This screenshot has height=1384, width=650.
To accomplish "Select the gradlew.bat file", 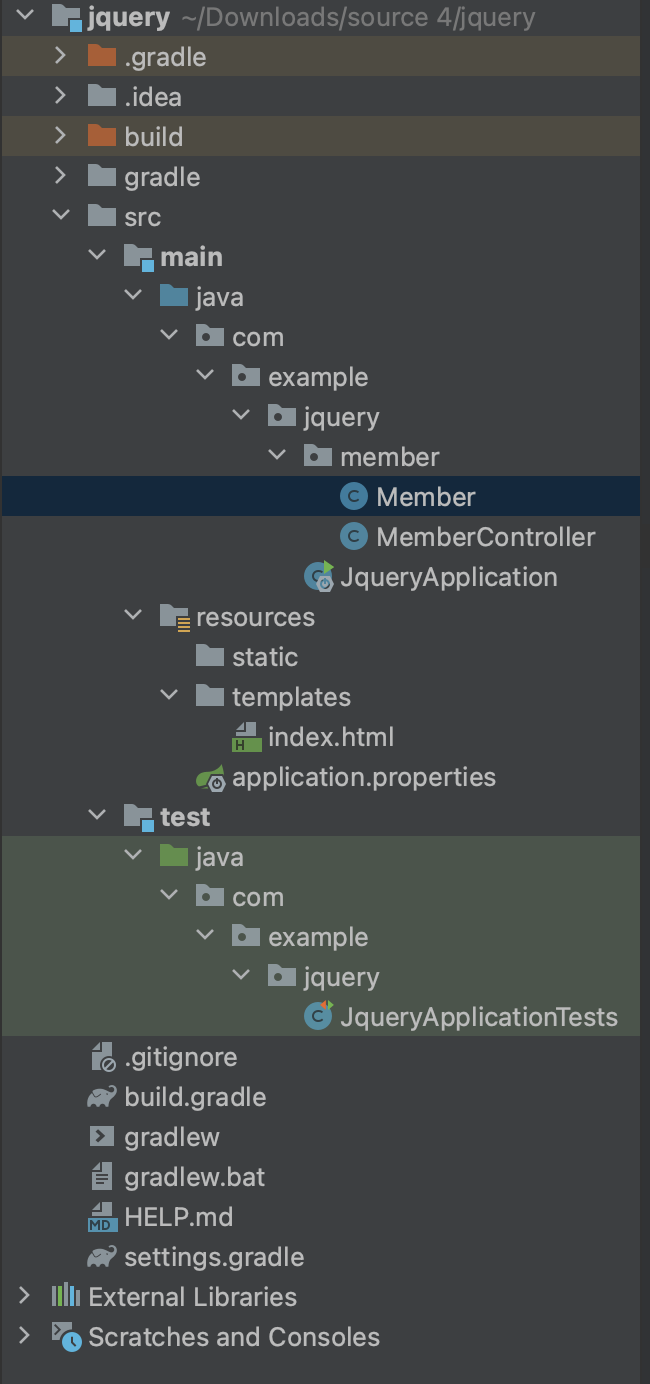I will pyautogui.click(x=195, y=1177).
